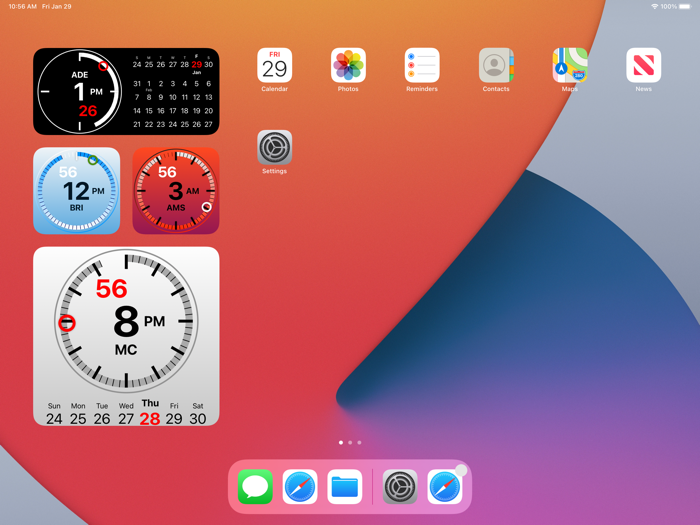Tap Fri Jan 29 date in status bar

[57, 7]
